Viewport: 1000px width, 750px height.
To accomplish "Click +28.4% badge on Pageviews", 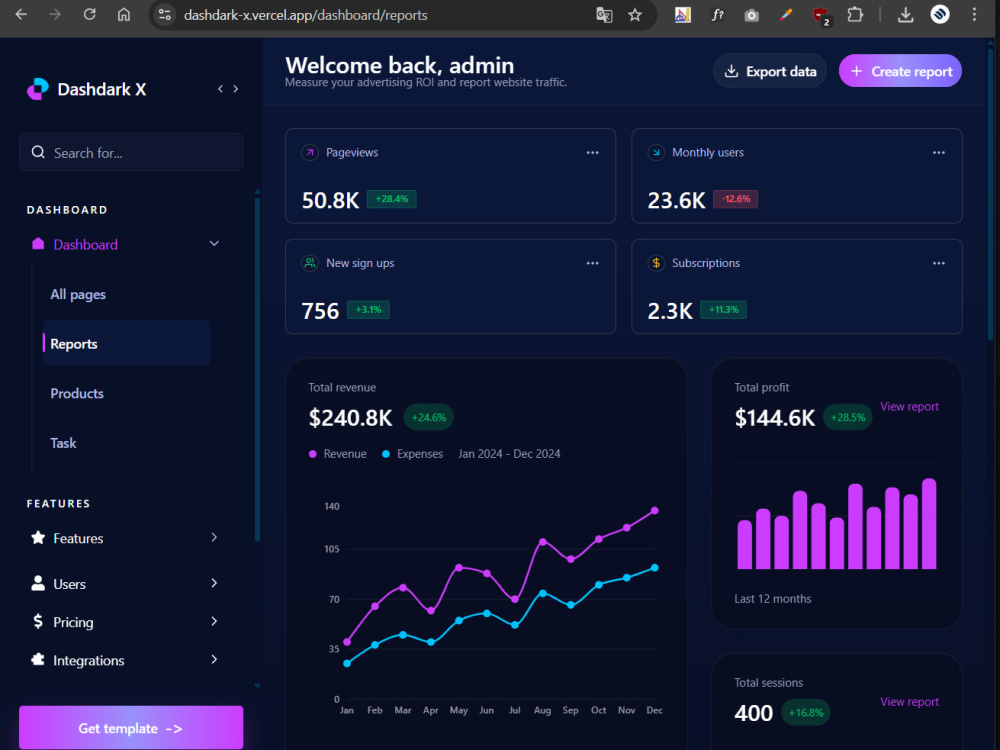I will pos(392,199).
